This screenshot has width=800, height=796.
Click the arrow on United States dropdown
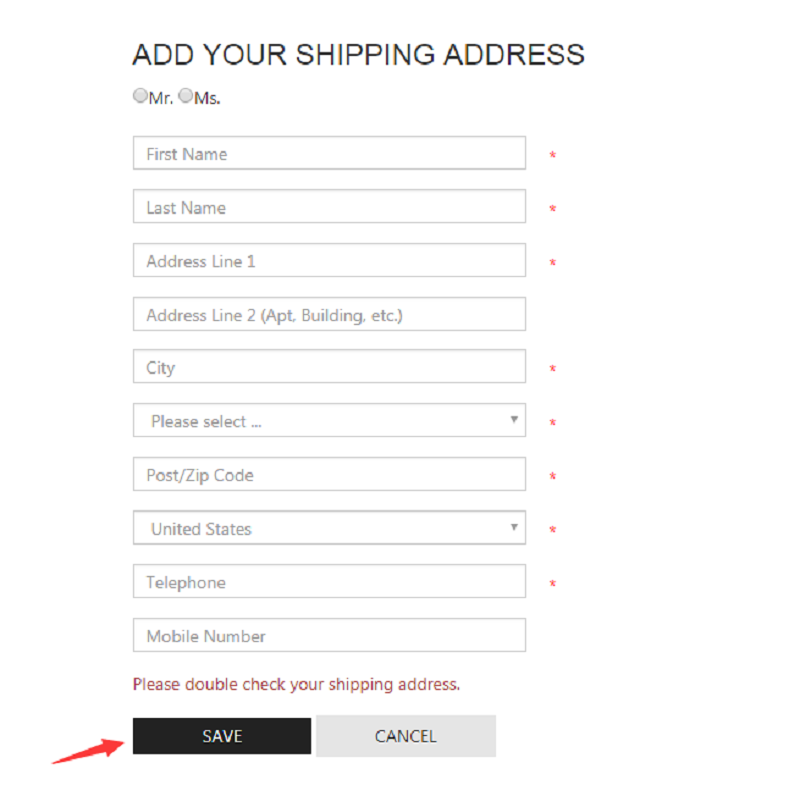(x=514, y=527)
